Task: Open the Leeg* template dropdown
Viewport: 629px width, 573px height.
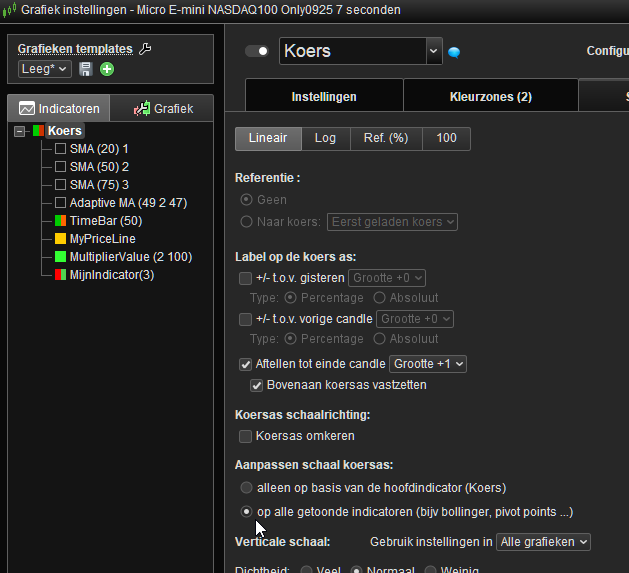Action: click(45, 69)
